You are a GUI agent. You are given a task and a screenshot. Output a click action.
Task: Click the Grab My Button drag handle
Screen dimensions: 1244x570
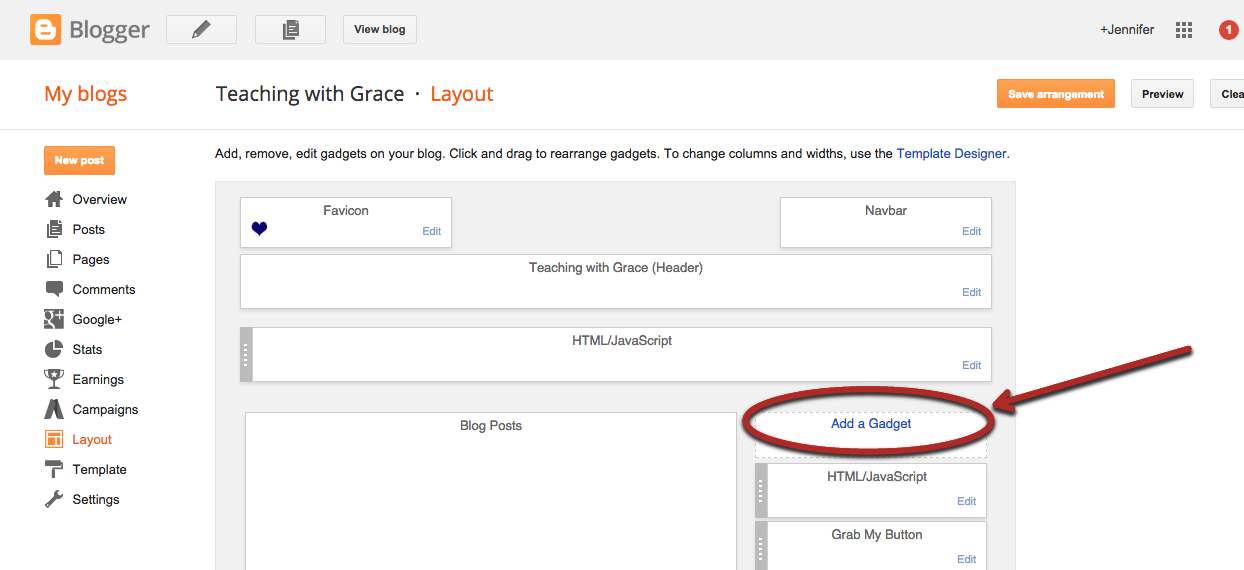coord(761,547)
